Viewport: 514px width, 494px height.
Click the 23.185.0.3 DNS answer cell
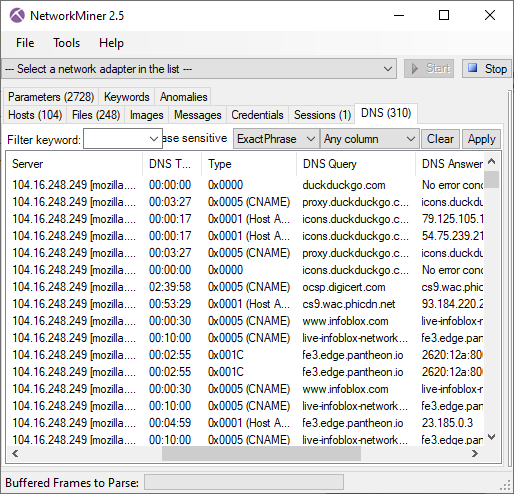pyautogui.click(x=447, y=423)
